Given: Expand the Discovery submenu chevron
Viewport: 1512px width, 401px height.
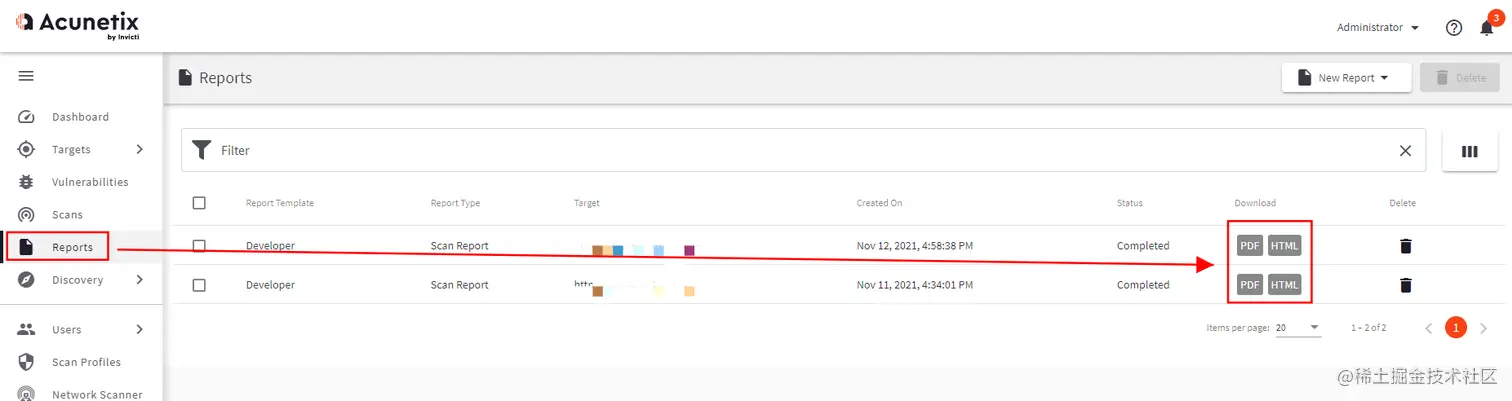Looking at the screenshot, I should pyautogui.click(x=139, y=280).
